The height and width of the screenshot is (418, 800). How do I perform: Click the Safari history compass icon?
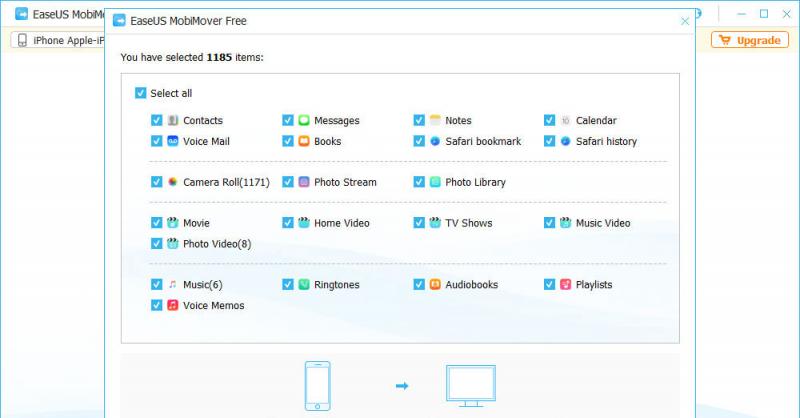[565, 141]
